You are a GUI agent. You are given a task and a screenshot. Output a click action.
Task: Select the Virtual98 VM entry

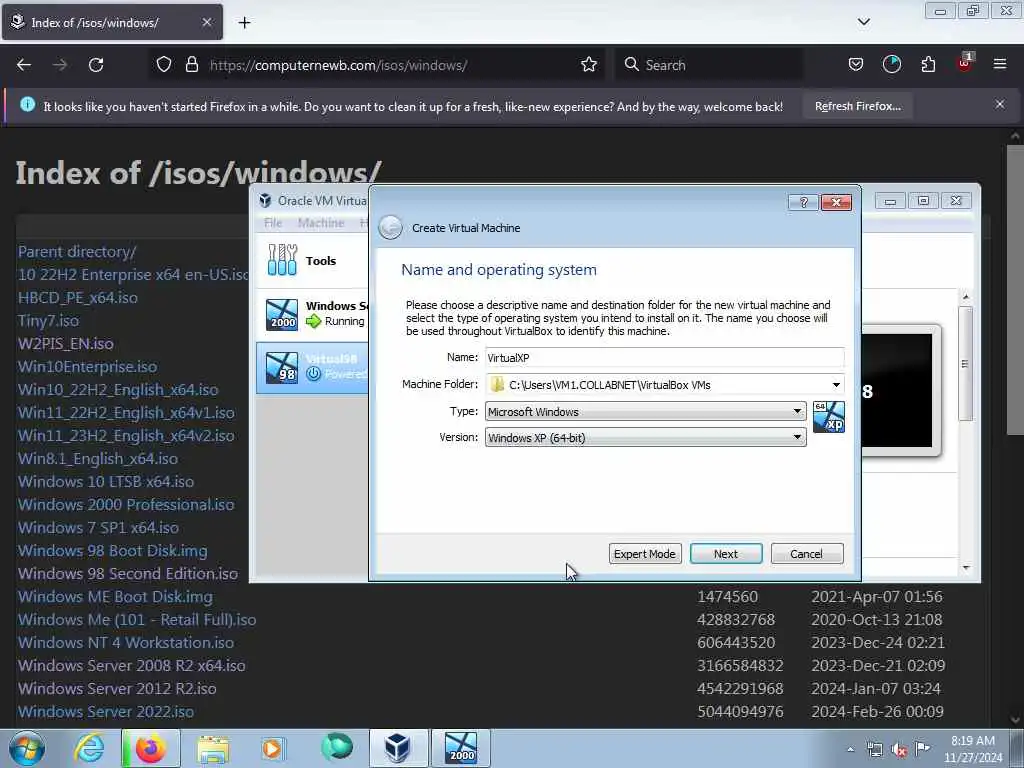tap(313, 367)
